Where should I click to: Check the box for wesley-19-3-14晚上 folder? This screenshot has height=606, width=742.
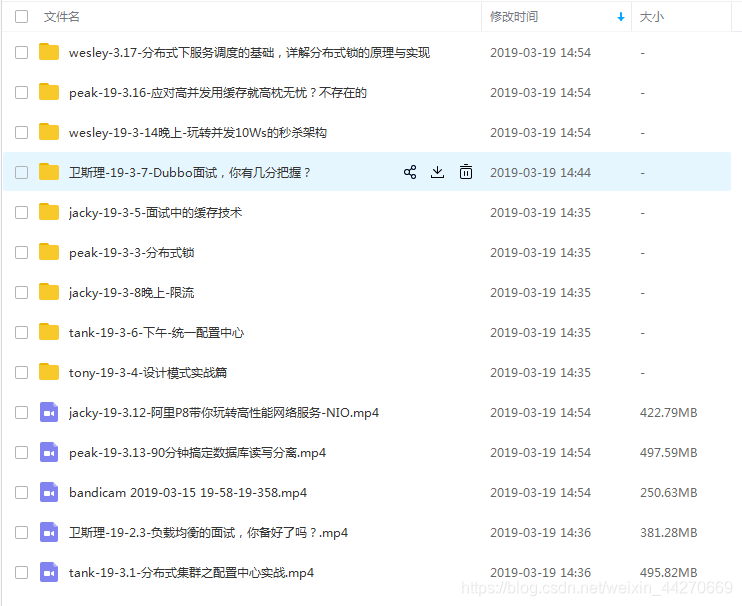point(21,132)
